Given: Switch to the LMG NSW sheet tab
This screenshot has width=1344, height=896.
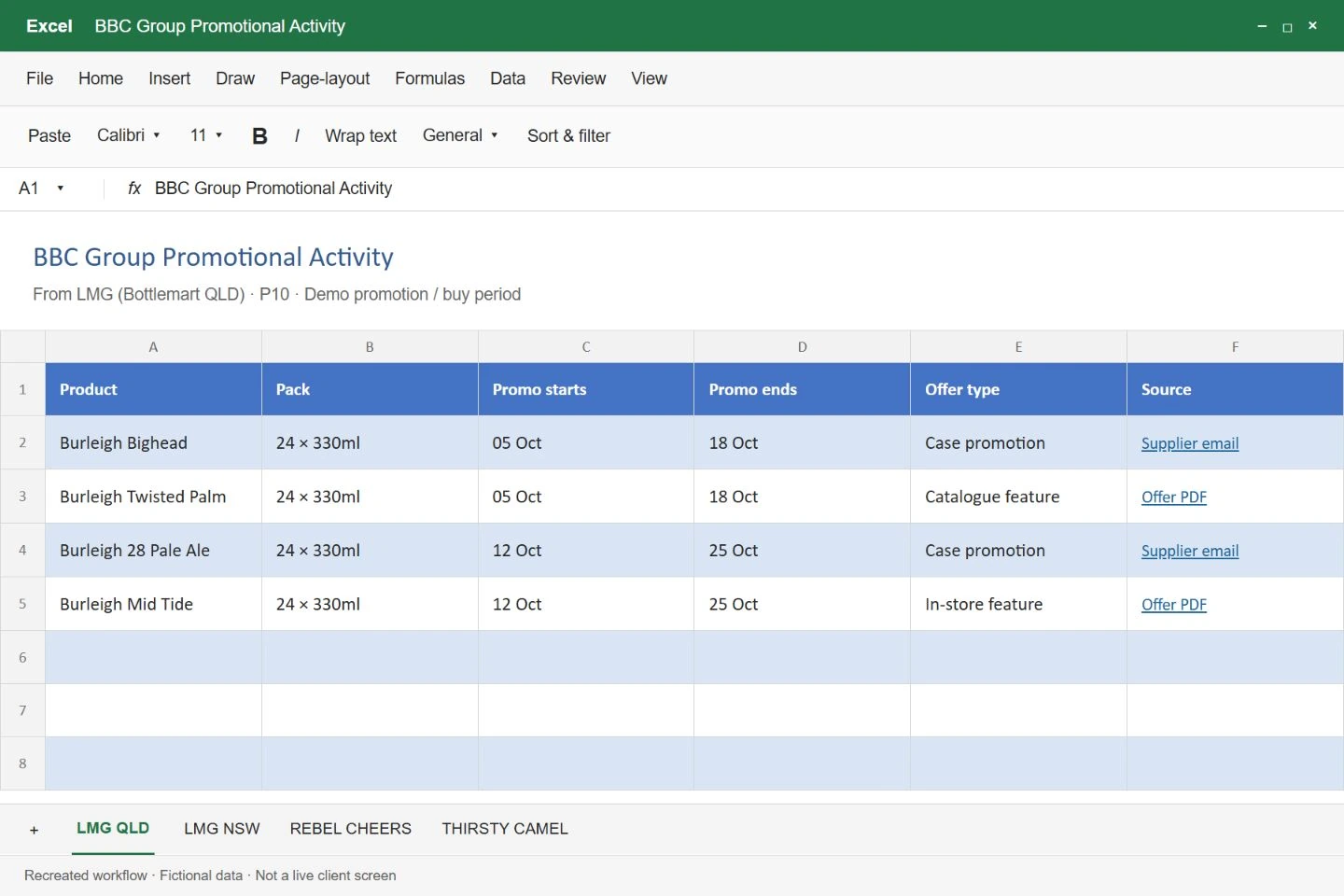Looking at the screenshot, I should pyautogui.click(x=222, y=829).
